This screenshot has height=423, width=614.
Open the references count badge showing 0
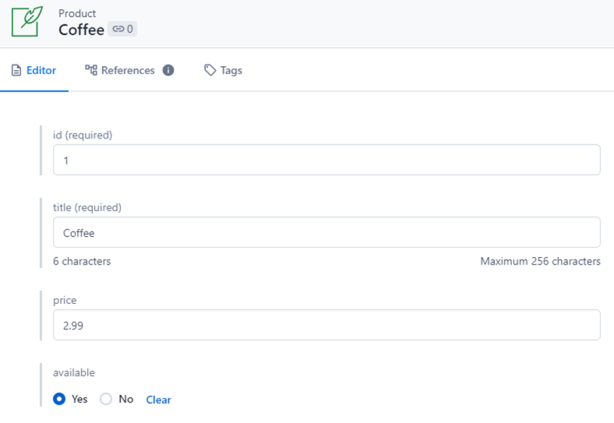[x=122, y=29]
